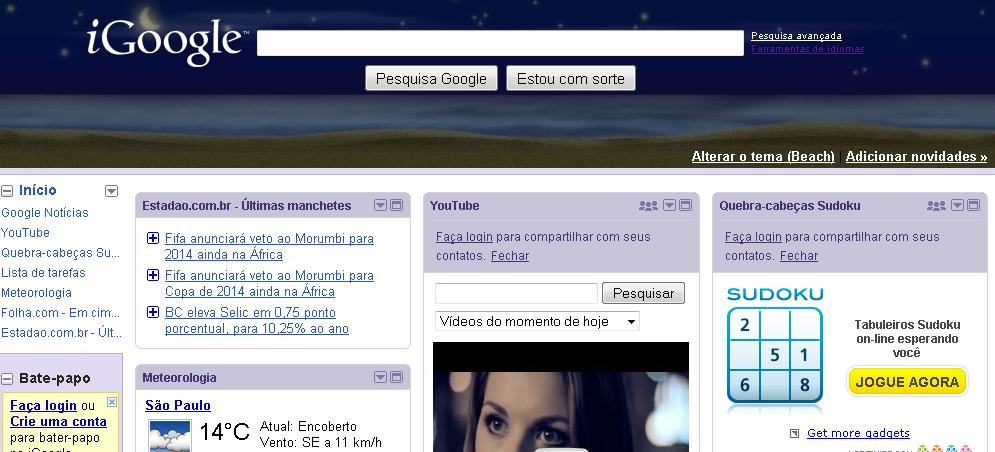Click the YouTube gadget search text field
995x452 pixels.
[x=516, y=293]
